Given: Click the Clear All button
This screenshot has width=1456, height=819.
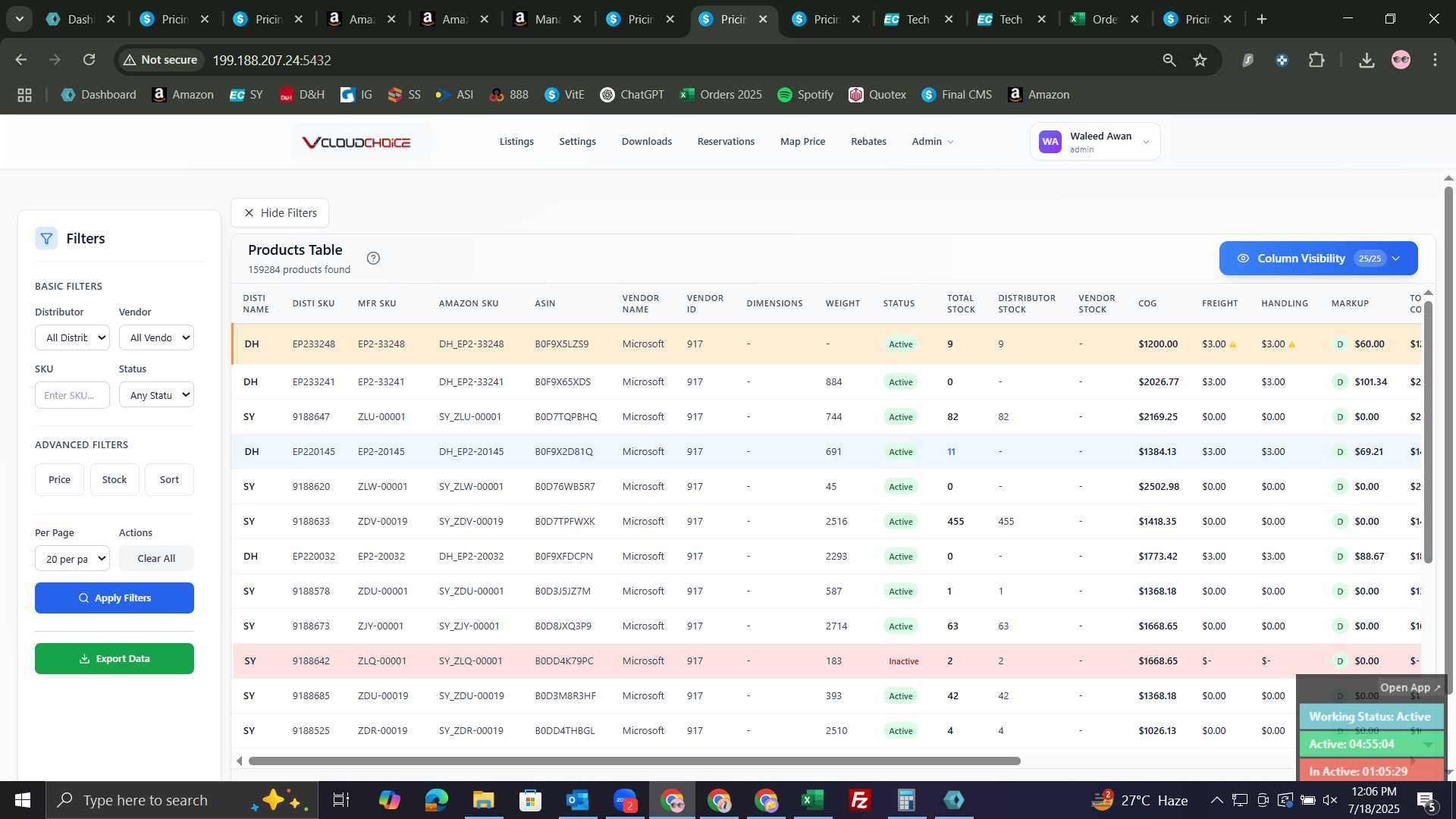Looking at the screenshot, I should pos(156,559).
